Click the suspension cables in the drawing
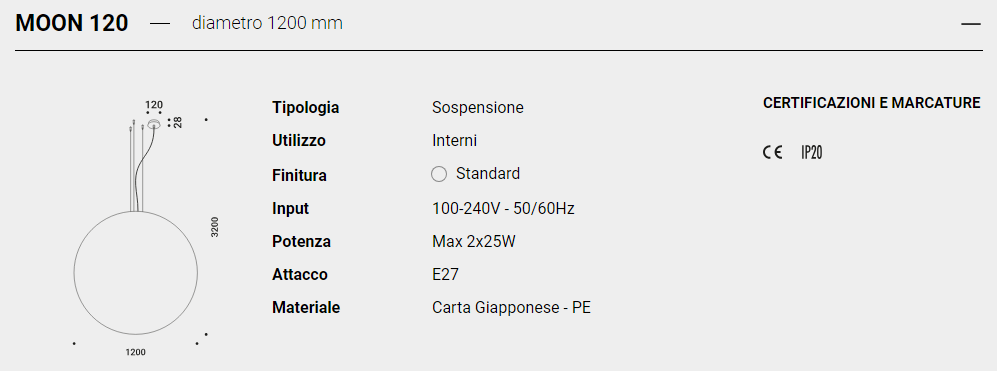This screenshot has width=997, height=371. click(136, 167)
